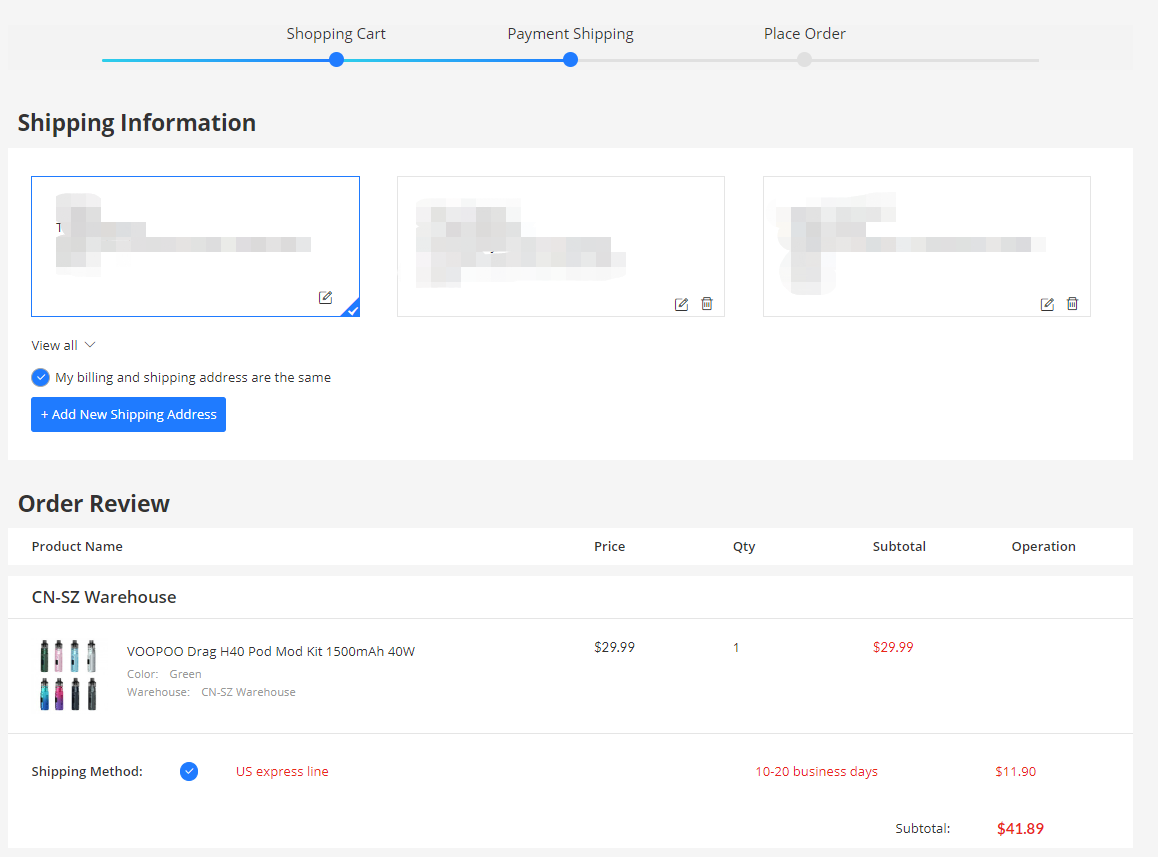Delete the third shipping address card
The height and width of the screenshot is (857, 1158).
coord(1072,304)
